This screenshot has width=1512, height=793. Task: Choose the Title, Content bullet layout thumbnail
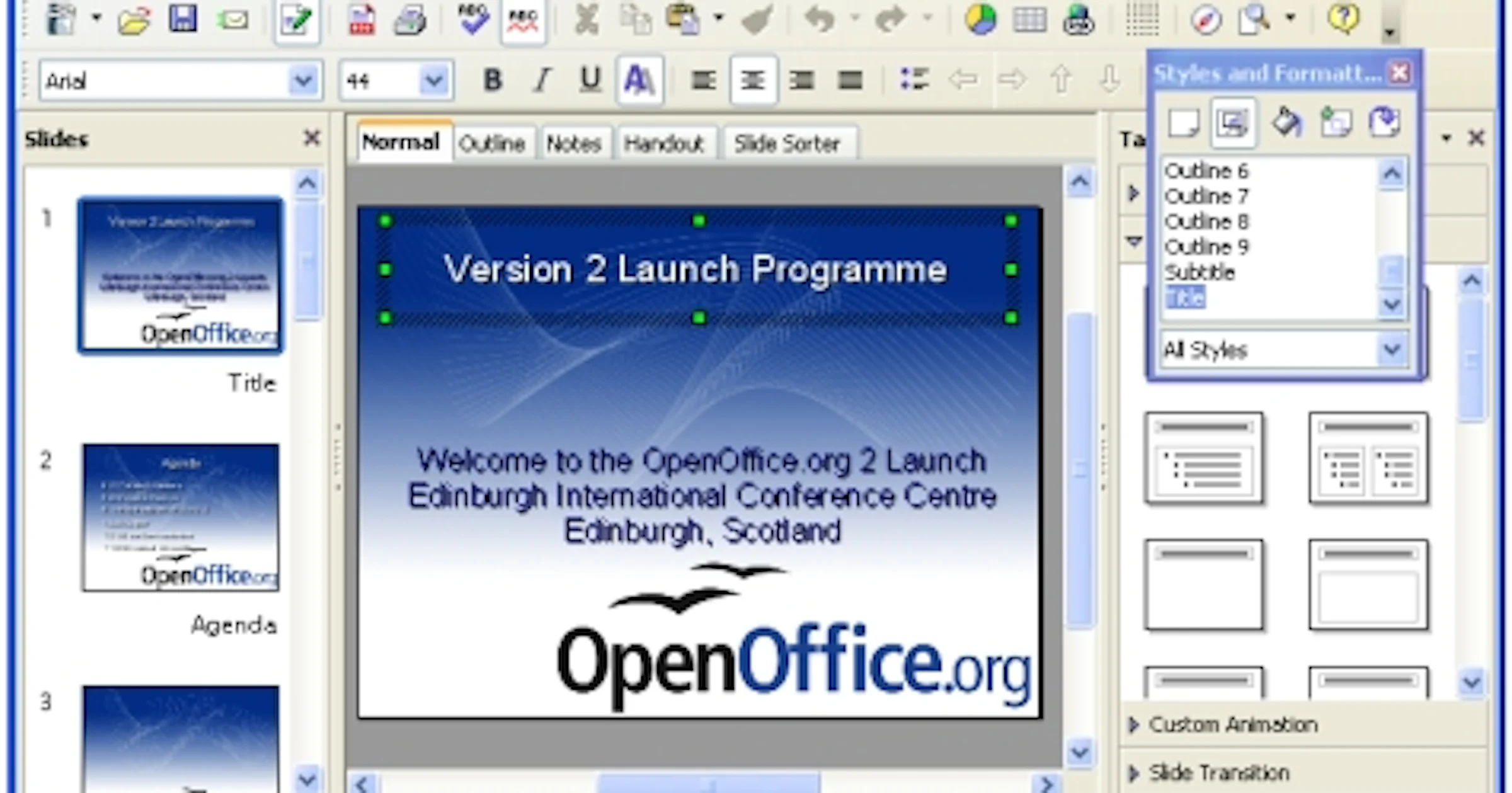click(x=1205, y=459)
